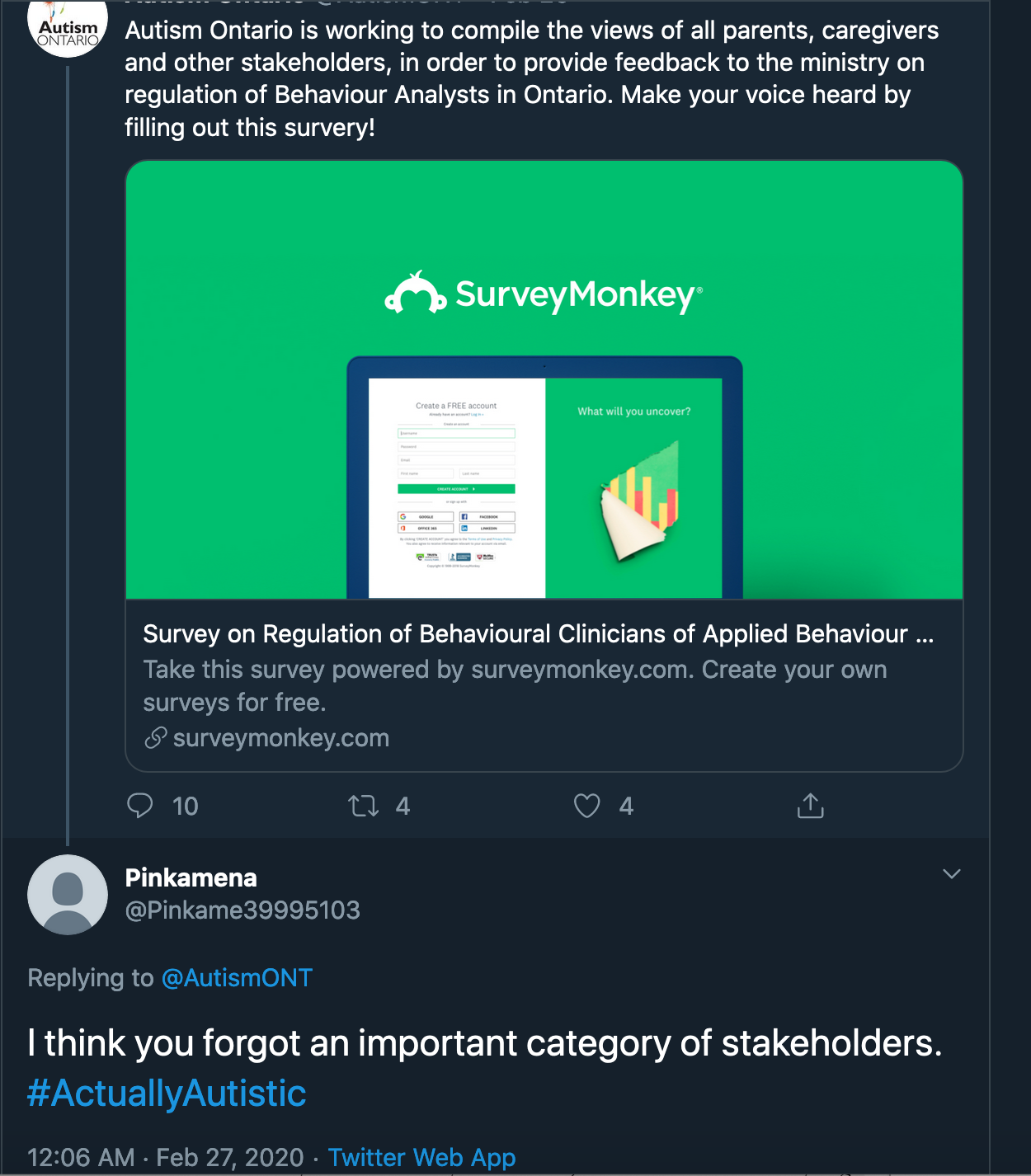Click Twitter Web App source label
This screenshot has height=1176, width=1031.
click(422, 1157)
